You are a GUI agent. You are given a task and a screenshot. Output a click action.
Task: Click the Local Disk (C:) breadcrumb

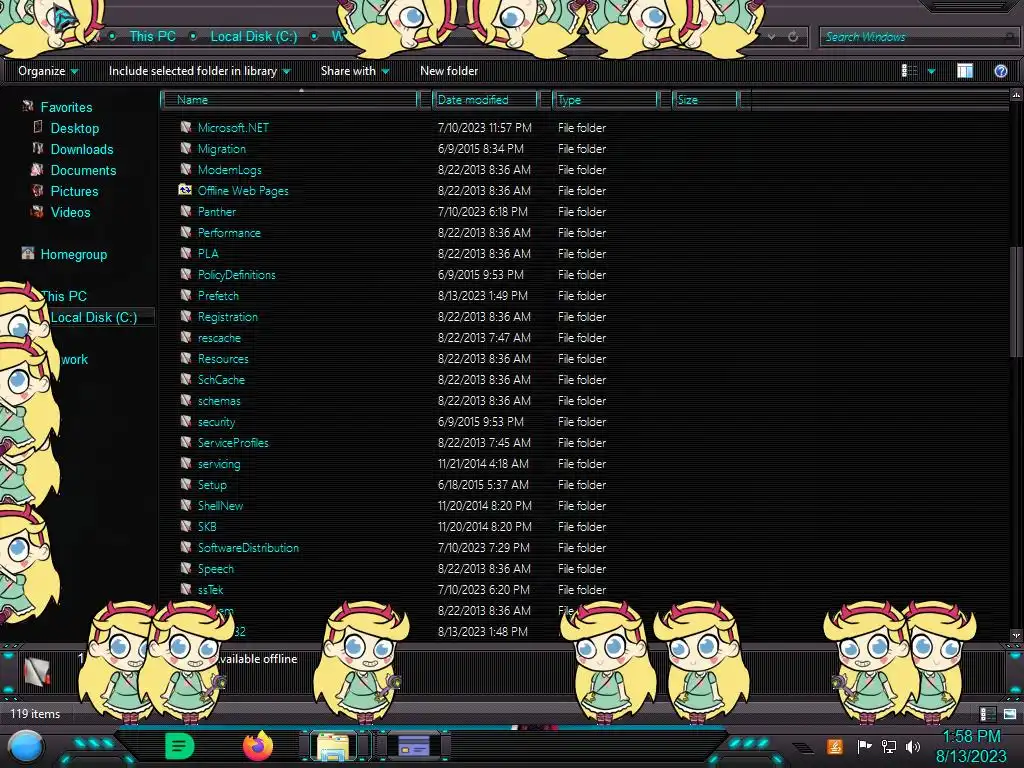(253, 37)
